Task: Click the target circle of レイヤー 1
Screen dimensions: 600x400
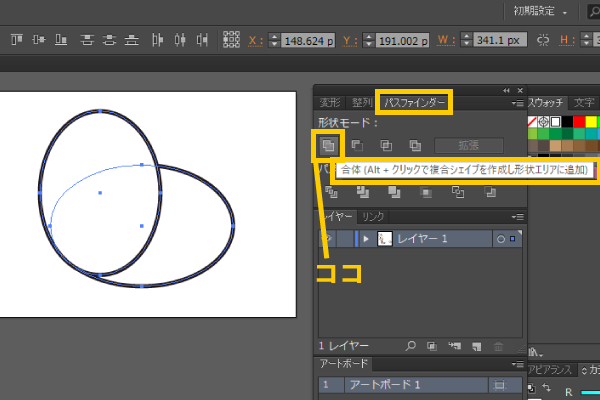Action: point(500,239)
